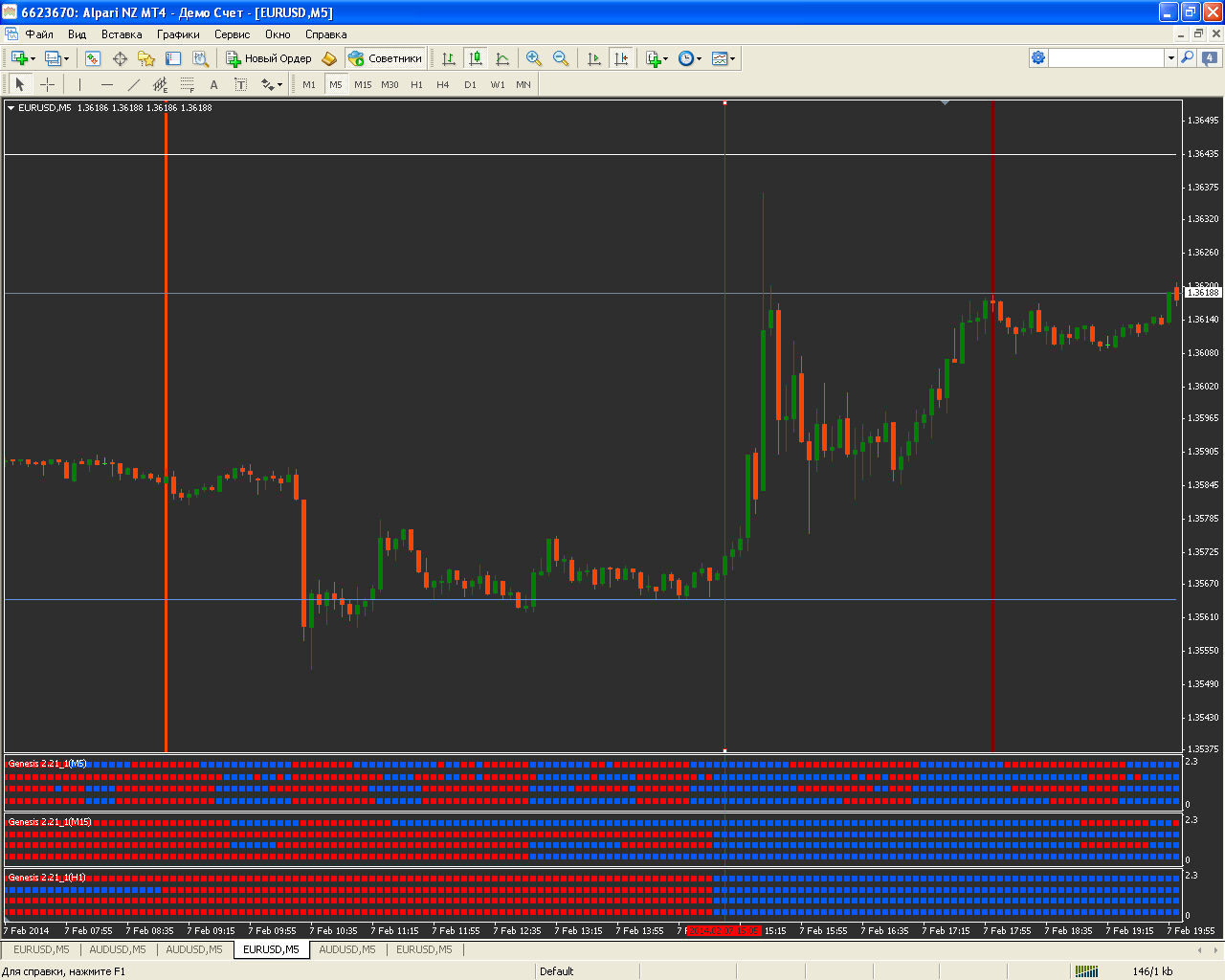Switch to M30 timeframe
The image size is (1225, 980).
pos(390,84)
